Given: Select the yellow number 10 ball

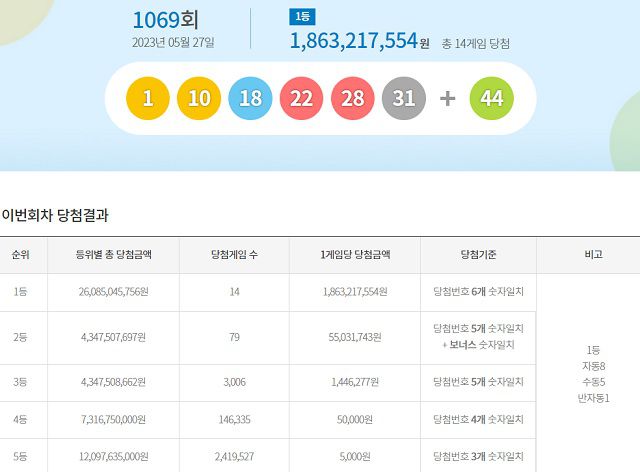Looking at the screenshot, I should coord(199,98).
